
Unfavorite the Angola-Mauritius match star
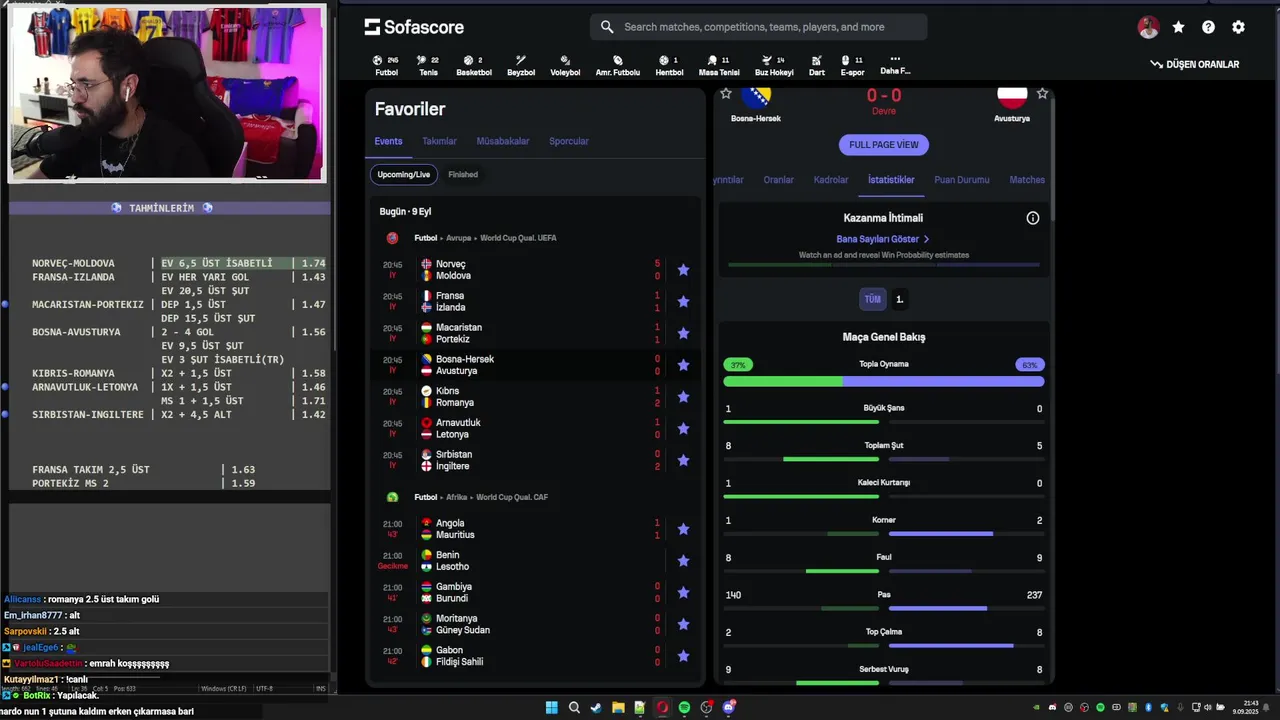click(683, 529)
